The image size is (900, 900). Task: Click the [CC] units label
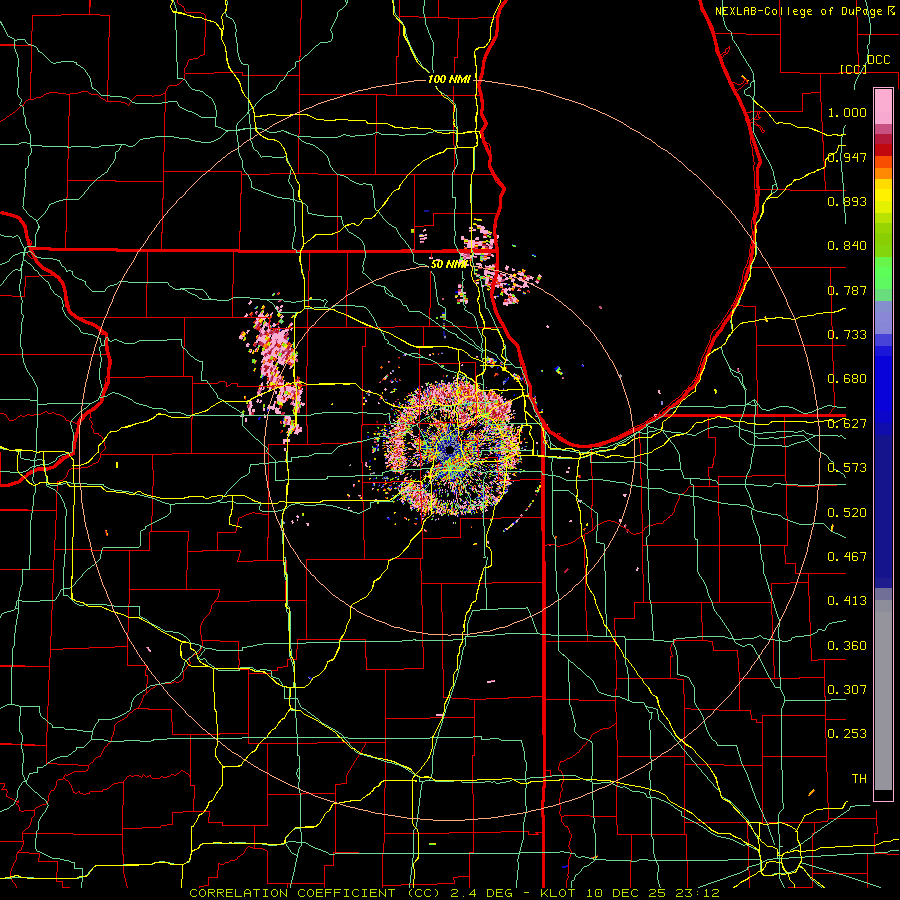(x=853, y=69)
